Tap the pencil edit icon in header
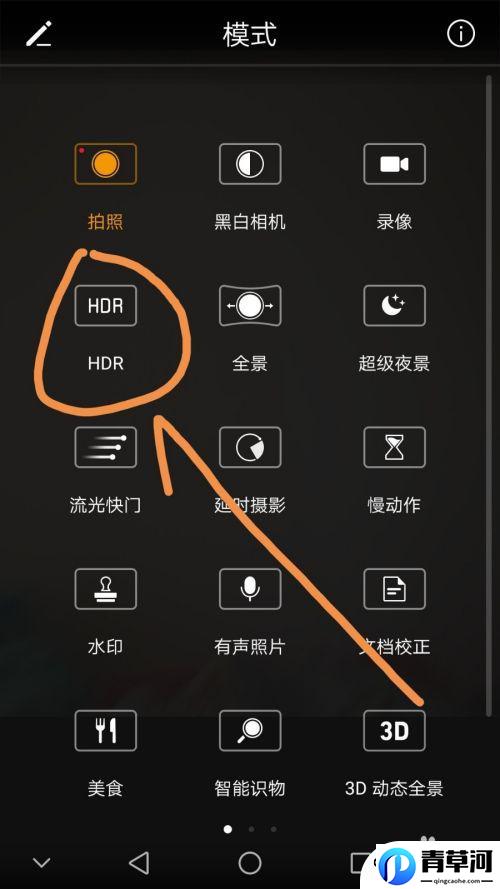 pyautogui.click(x=40, y=34)
